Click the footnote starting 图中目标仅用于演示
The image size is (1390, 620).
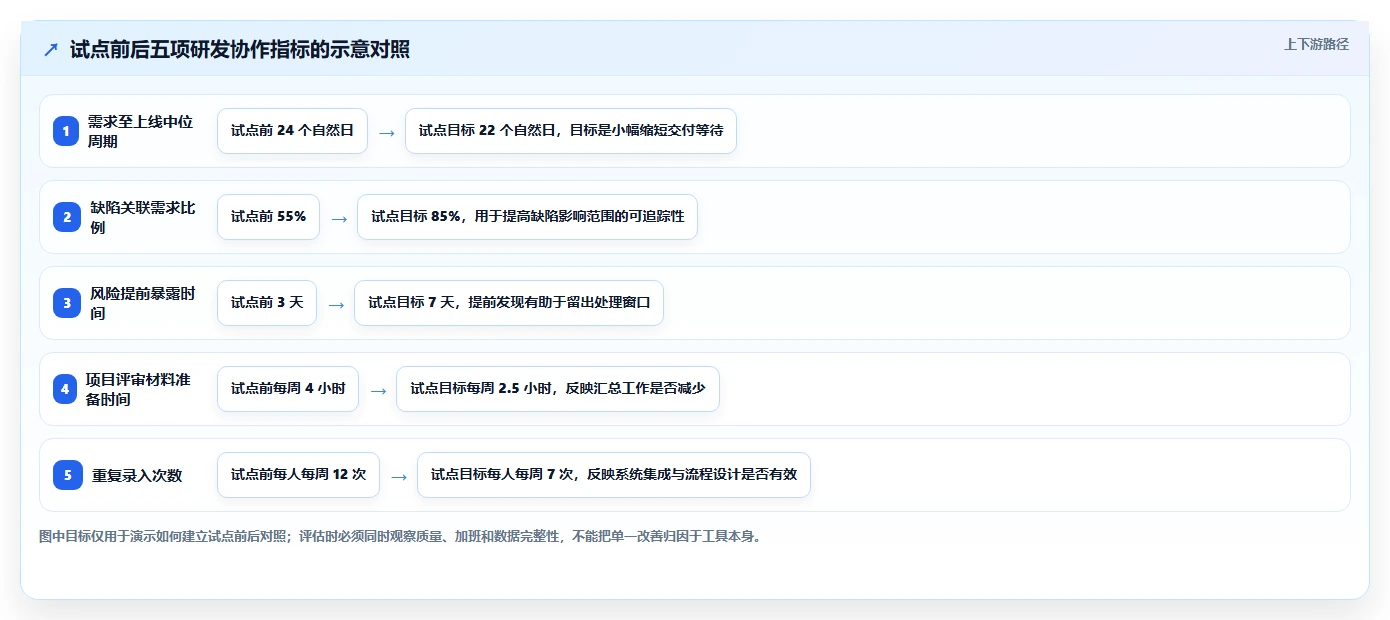click(402, 536)
